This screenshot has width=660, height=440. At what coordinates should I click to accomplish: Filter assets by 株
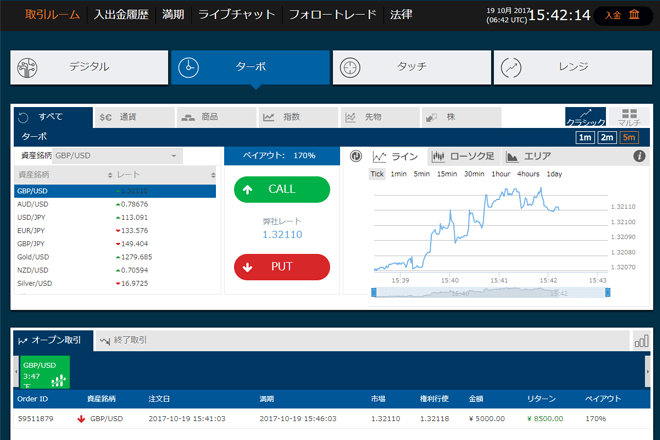tap(462, 117)
